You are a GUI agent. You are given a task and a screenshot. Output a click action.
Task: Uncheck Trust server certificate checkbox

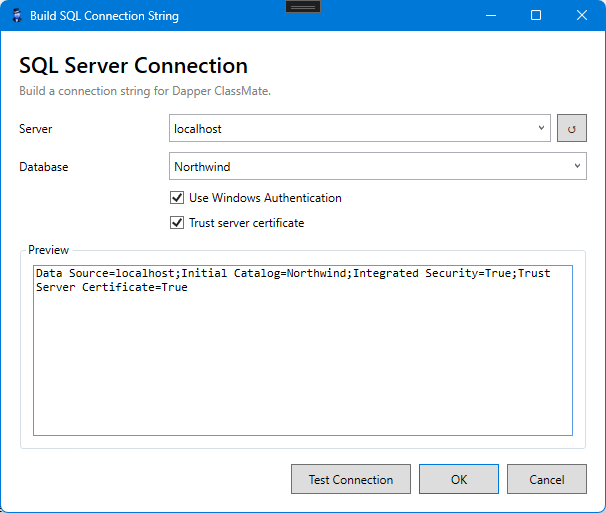tap(177, 223)
